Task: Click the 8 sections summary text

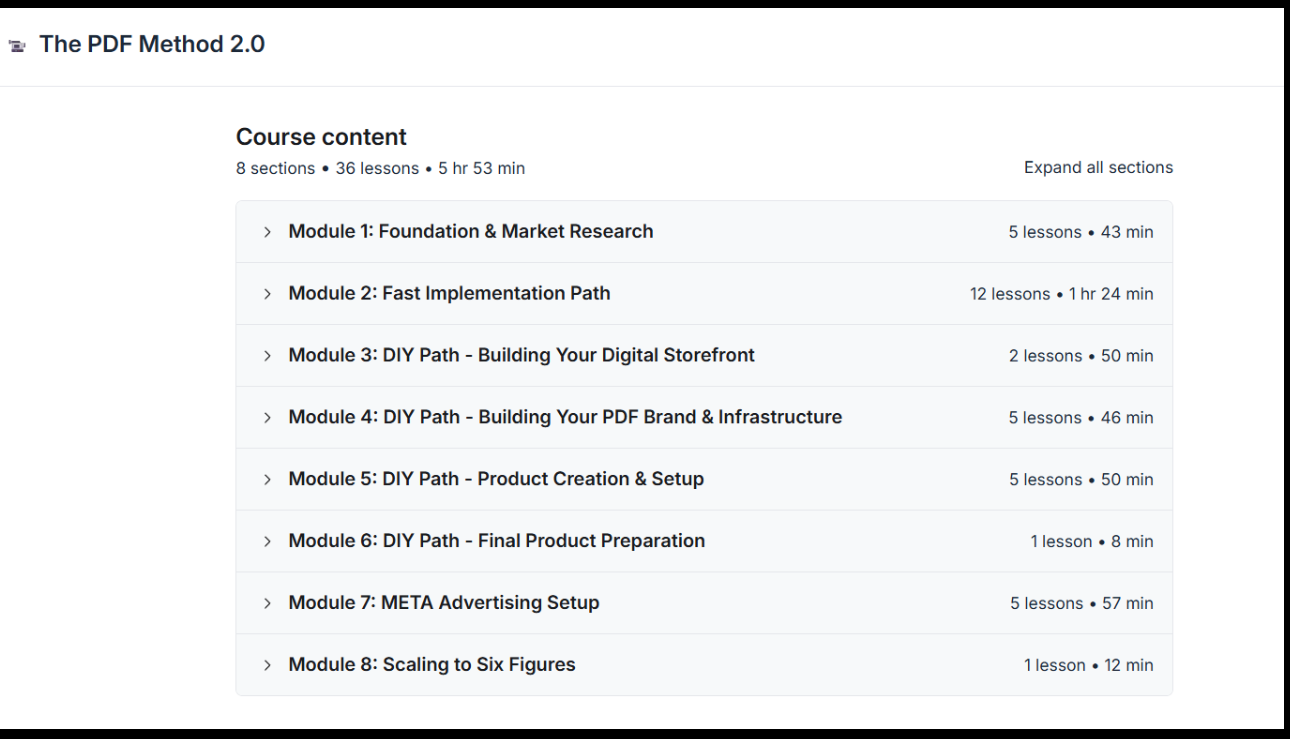Action: (x=275, y=168)
